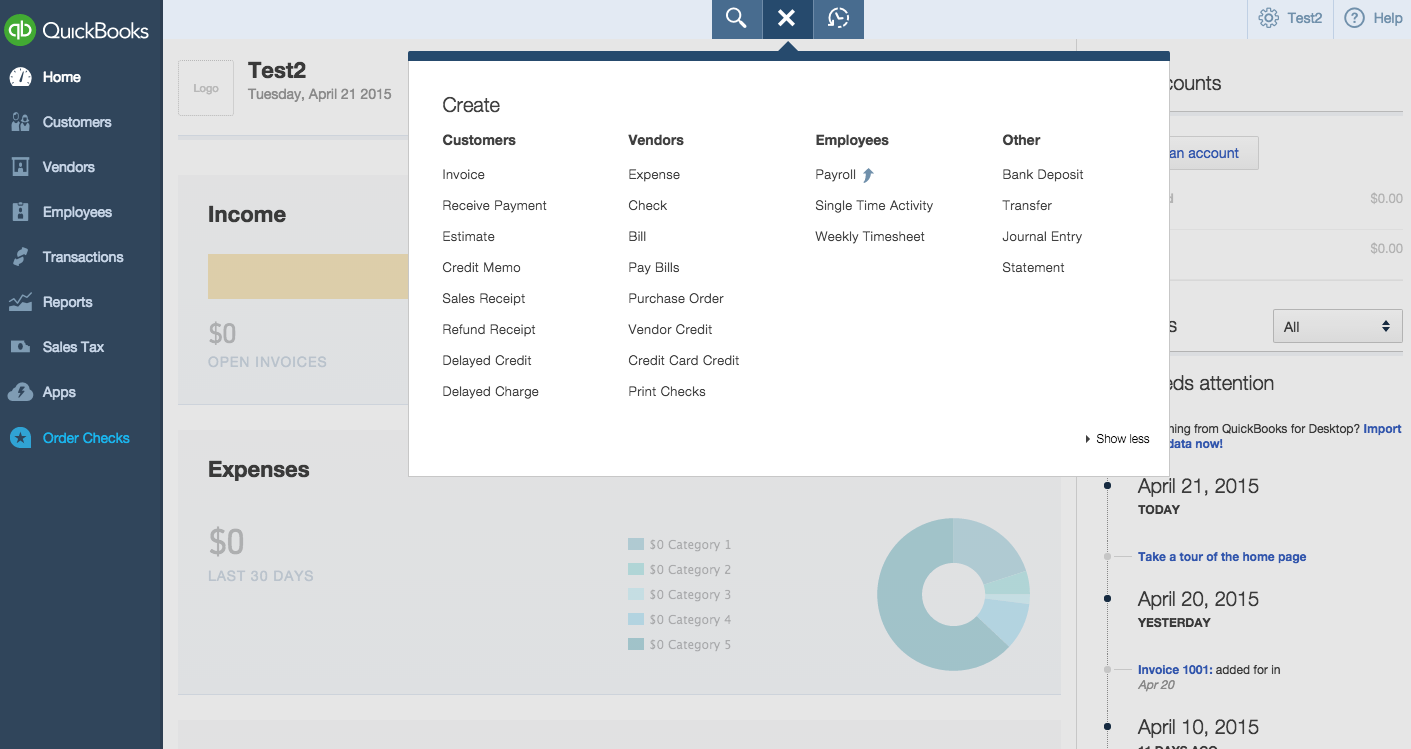Create an Estimate
The image size is (1411, 749).
point(468,236)
